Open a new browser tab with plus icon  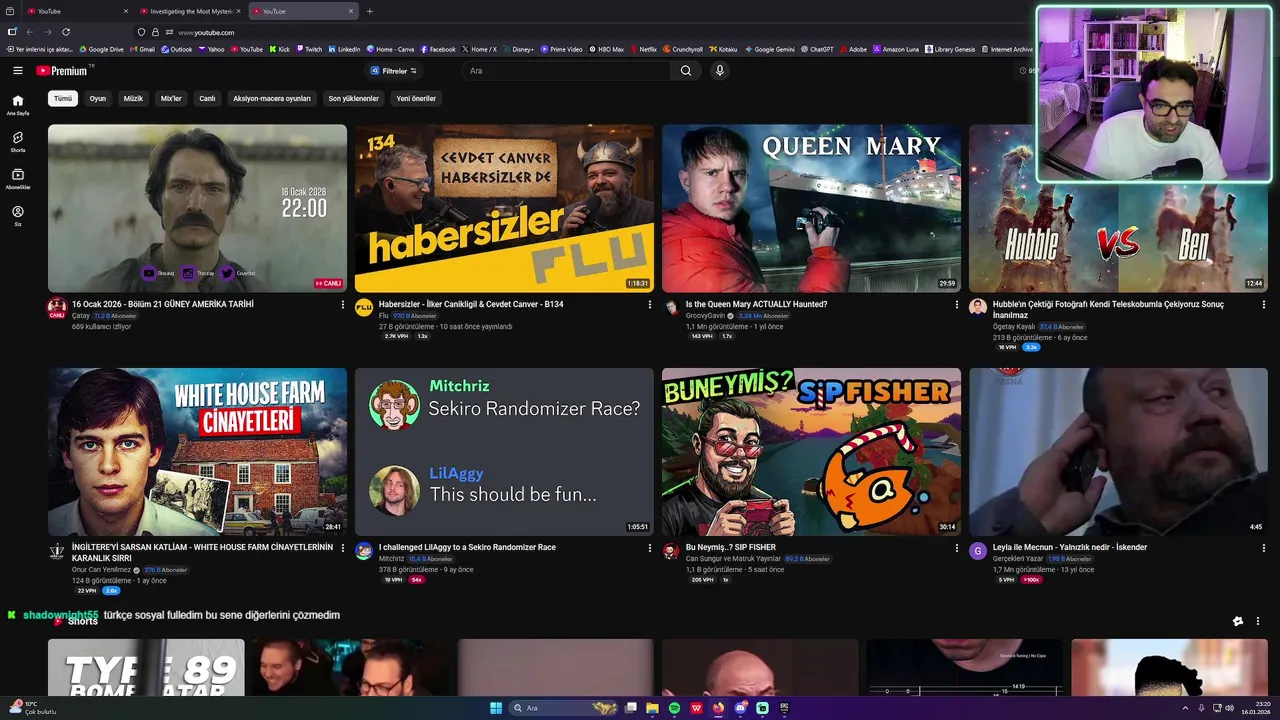[370, 11]
